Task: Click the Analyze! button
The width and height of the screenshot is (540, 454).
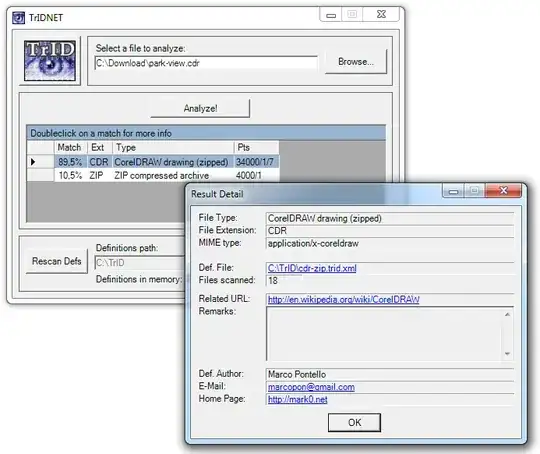Action: tap(200, 109)
